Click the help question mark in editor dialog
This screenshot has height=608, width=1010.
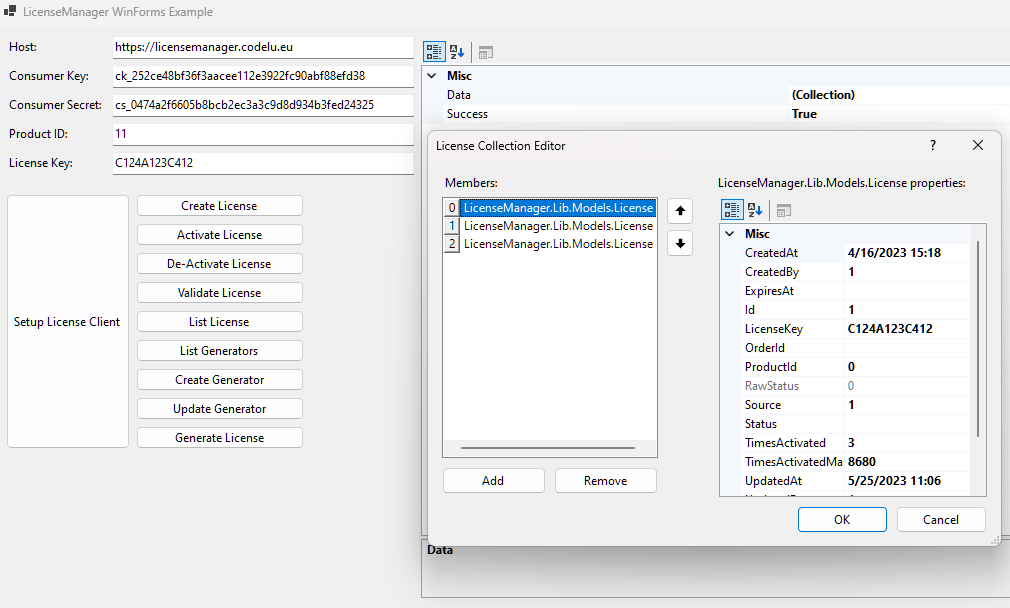[x=933, y=146]
